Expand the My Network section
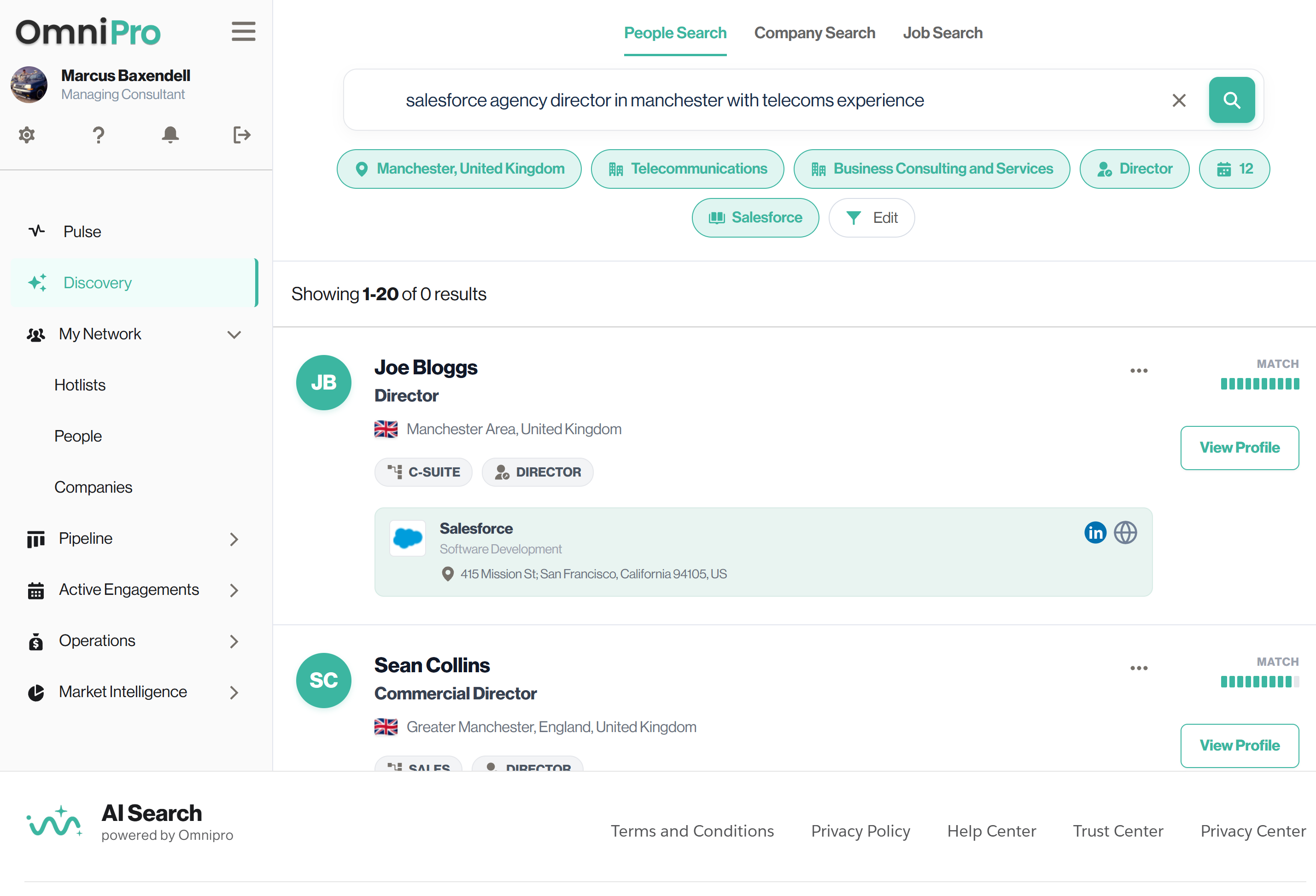 234,334
